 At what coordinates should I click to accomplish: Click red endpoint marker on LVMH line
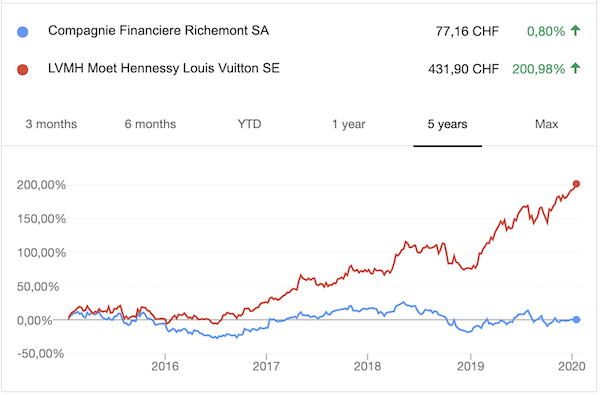coord(576,184)
